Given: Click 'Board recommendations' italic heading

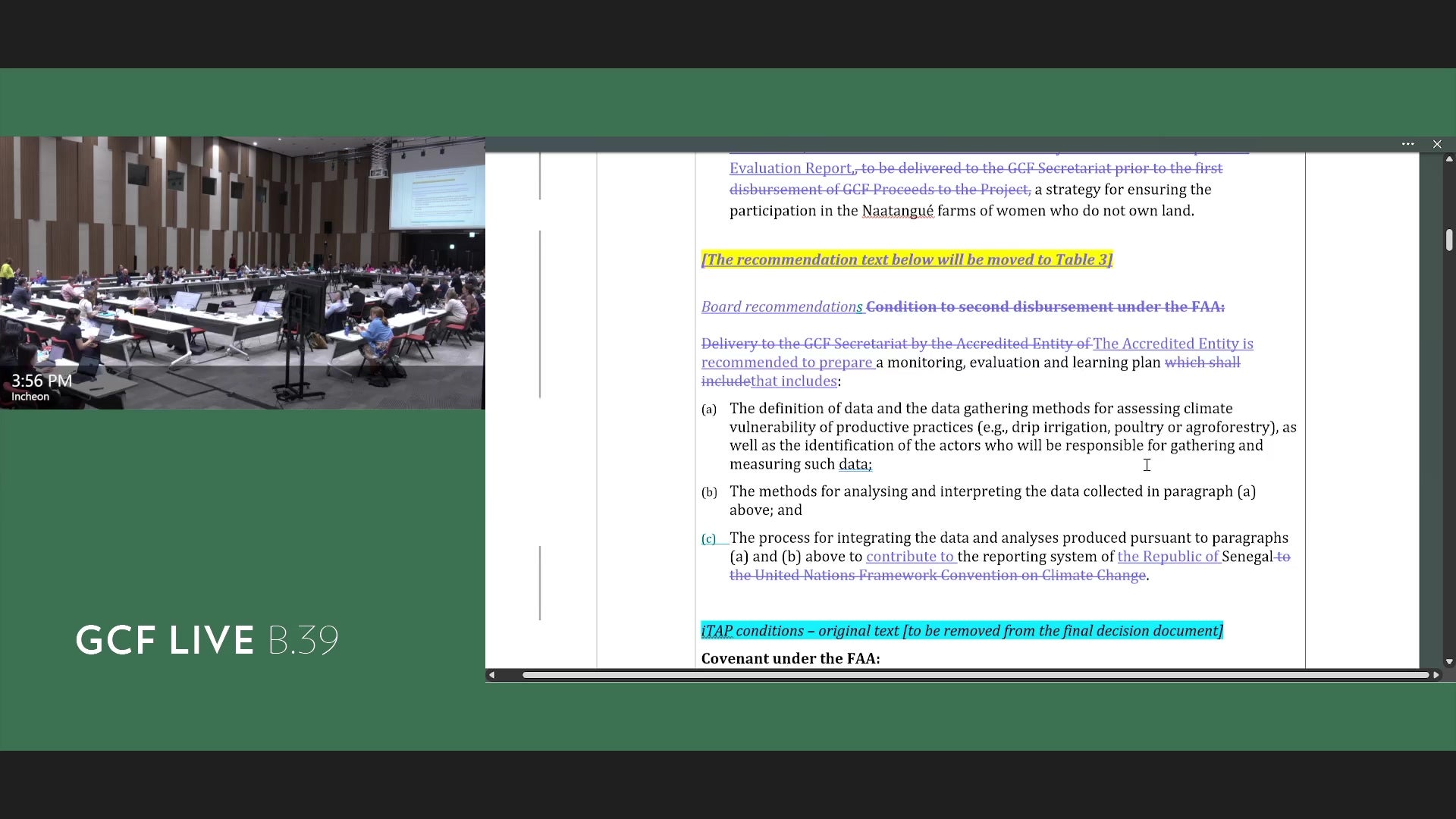Looking at the screenshot, I should [x=782, y=307].
